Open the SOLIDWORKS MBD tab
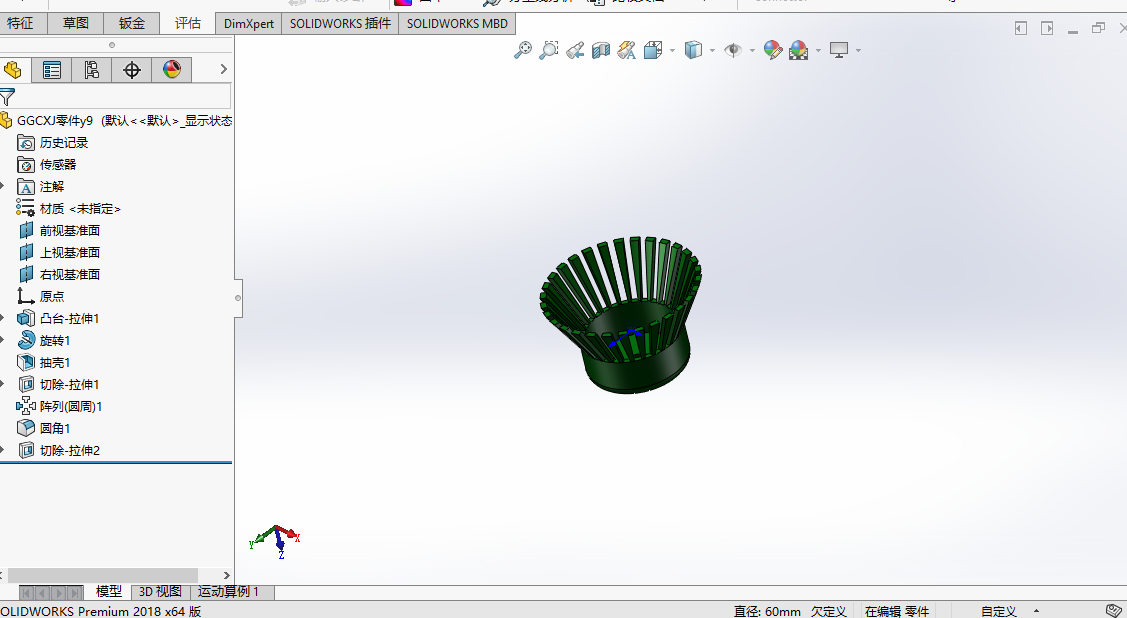Screen dimensions: 1127x618 [x=457, y=23]
